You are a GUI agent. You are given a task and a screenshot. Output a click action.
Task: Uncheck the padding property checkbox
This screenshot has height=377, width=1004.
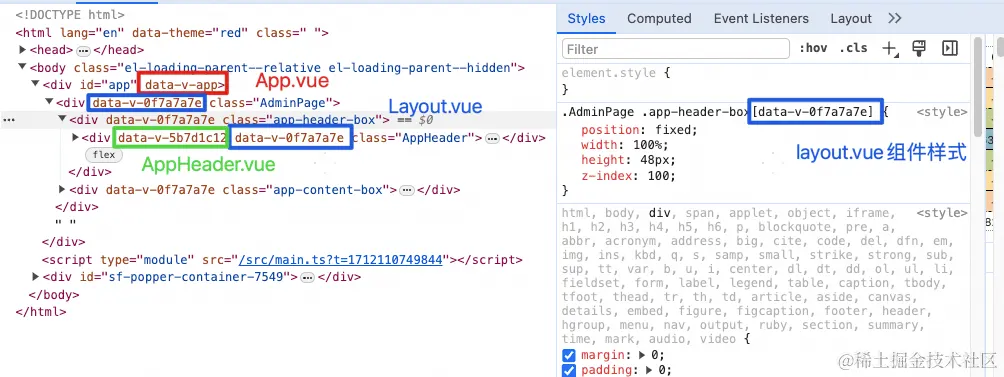click(568, 371)
